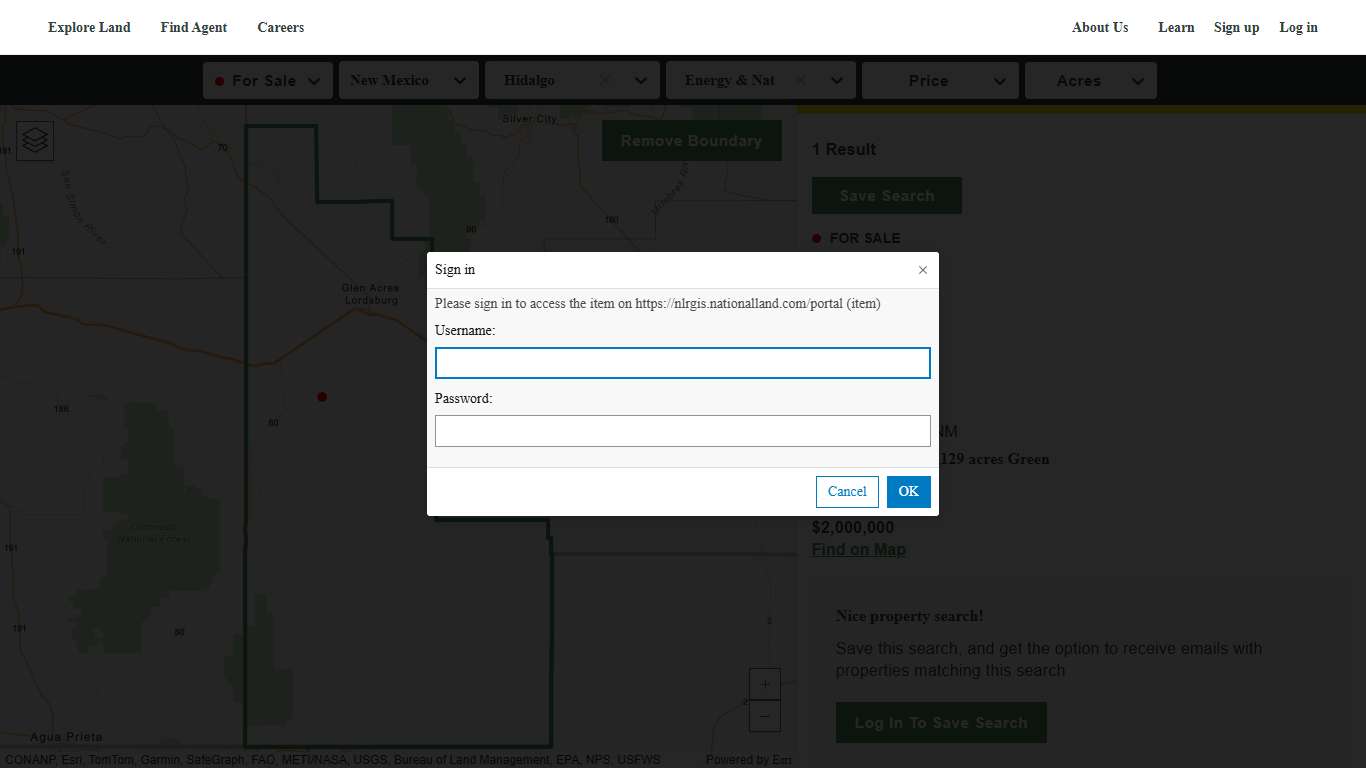Click the map zoom out button
Viewport: 1366px width, 768px height.
coord(764,716)
